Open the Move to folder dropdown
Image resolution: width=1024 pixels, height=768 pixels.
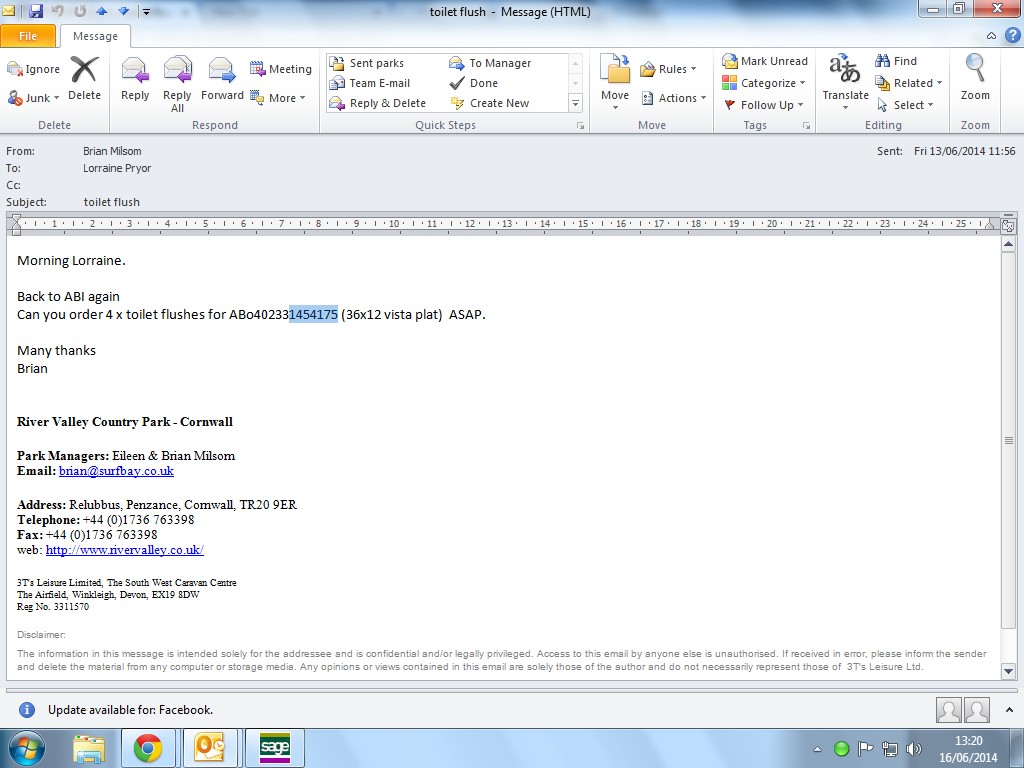pos(615,83)
